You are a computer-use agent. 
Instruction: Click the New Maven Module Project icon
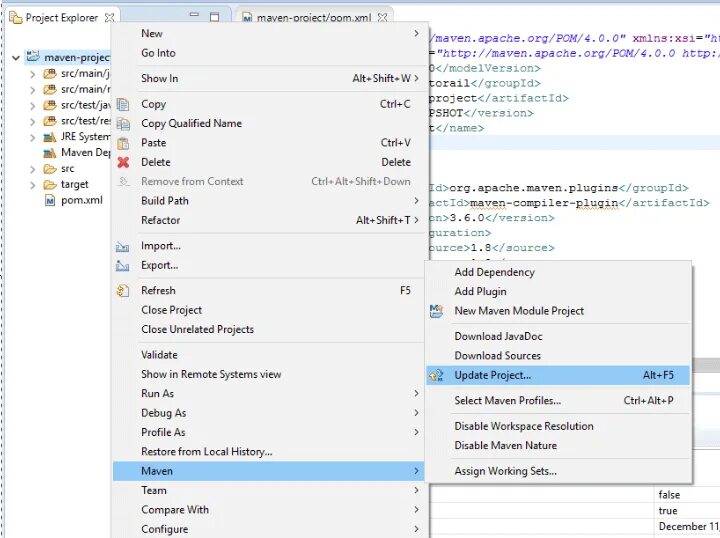click(x=436, y=311)
